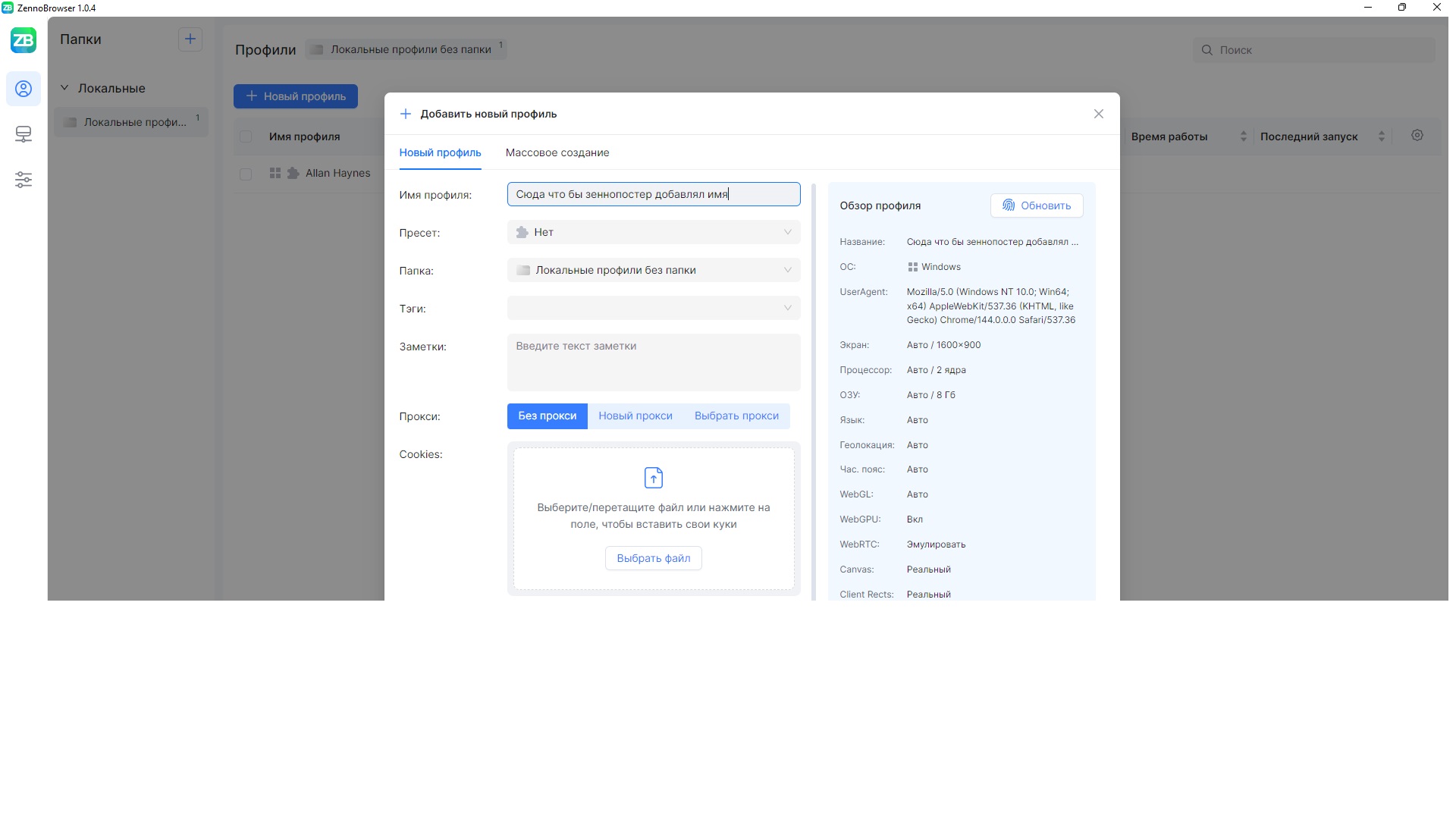This screenshot has width=1456, height=819.
Task: Click the table columns gear icon
Action: coord(1417,136)
